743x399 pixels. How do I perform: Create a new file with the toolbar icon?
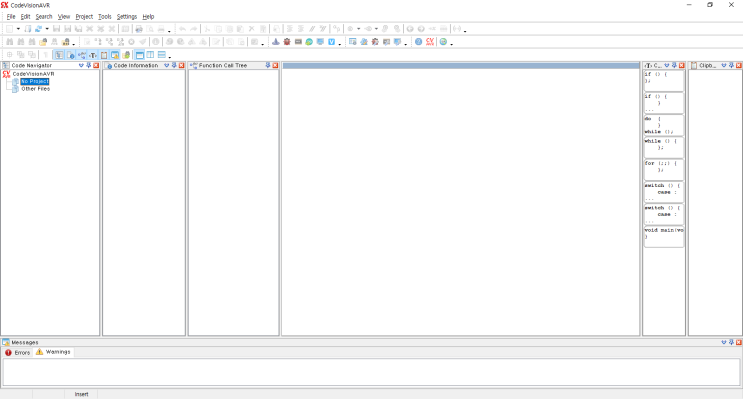9,29
